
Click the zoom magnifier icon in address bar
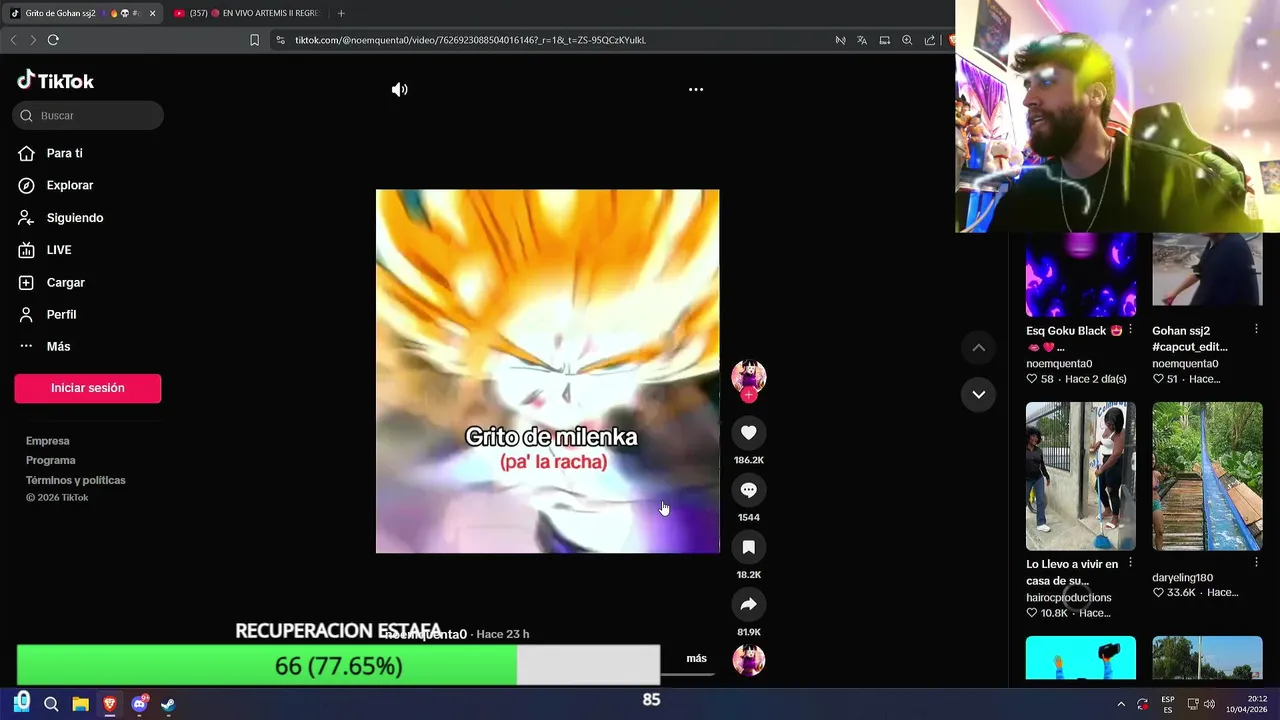coord(907,40)
